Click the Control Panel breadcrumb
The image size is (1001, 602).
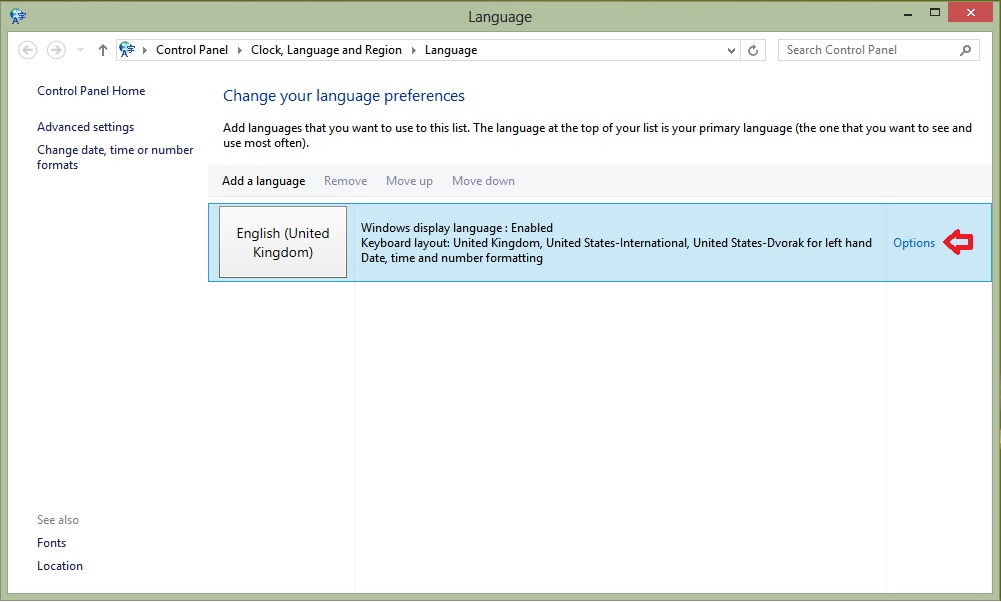[192, 49]
